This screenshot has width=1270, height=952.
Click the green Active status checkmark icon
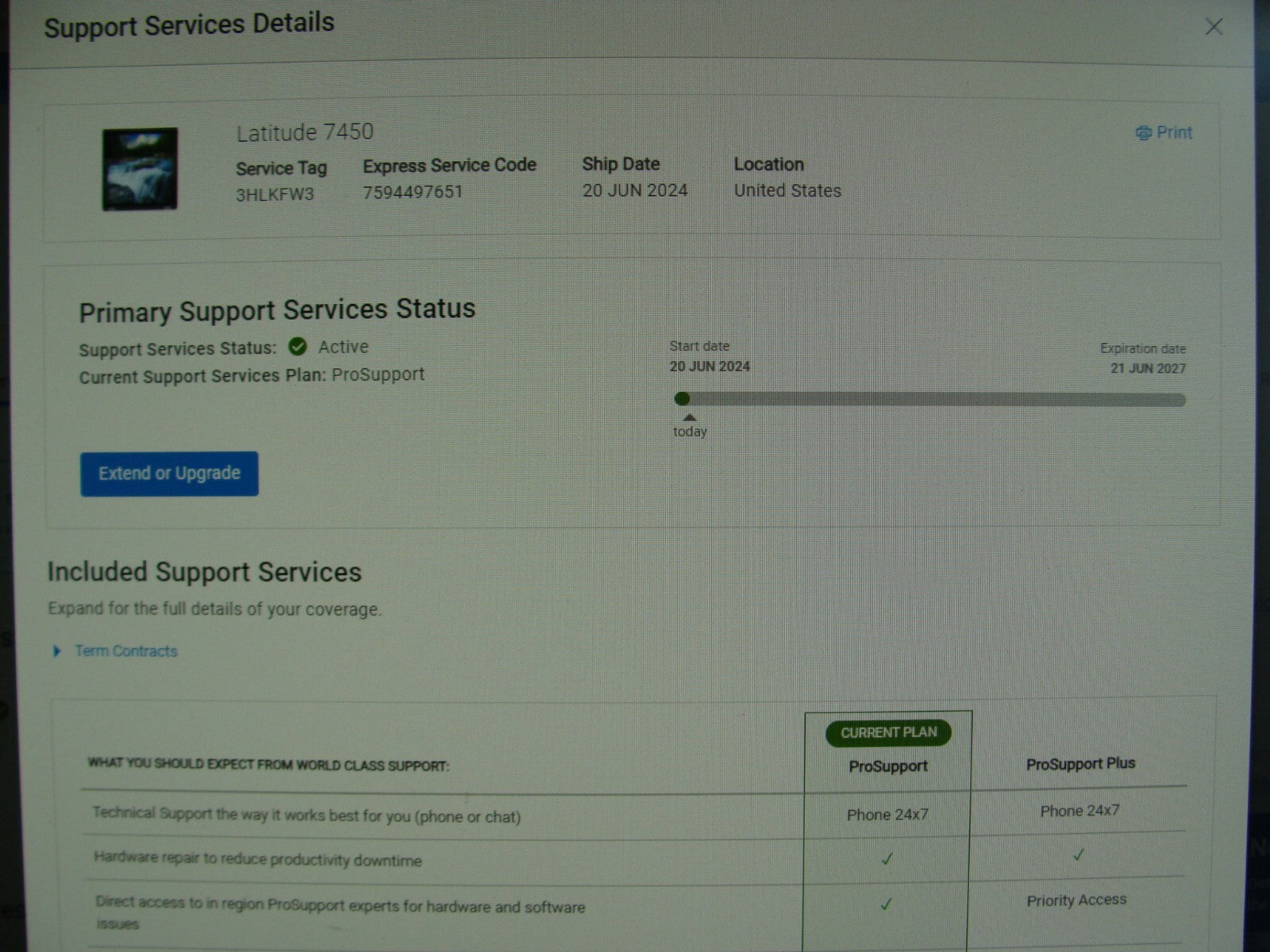pos(298,347)
